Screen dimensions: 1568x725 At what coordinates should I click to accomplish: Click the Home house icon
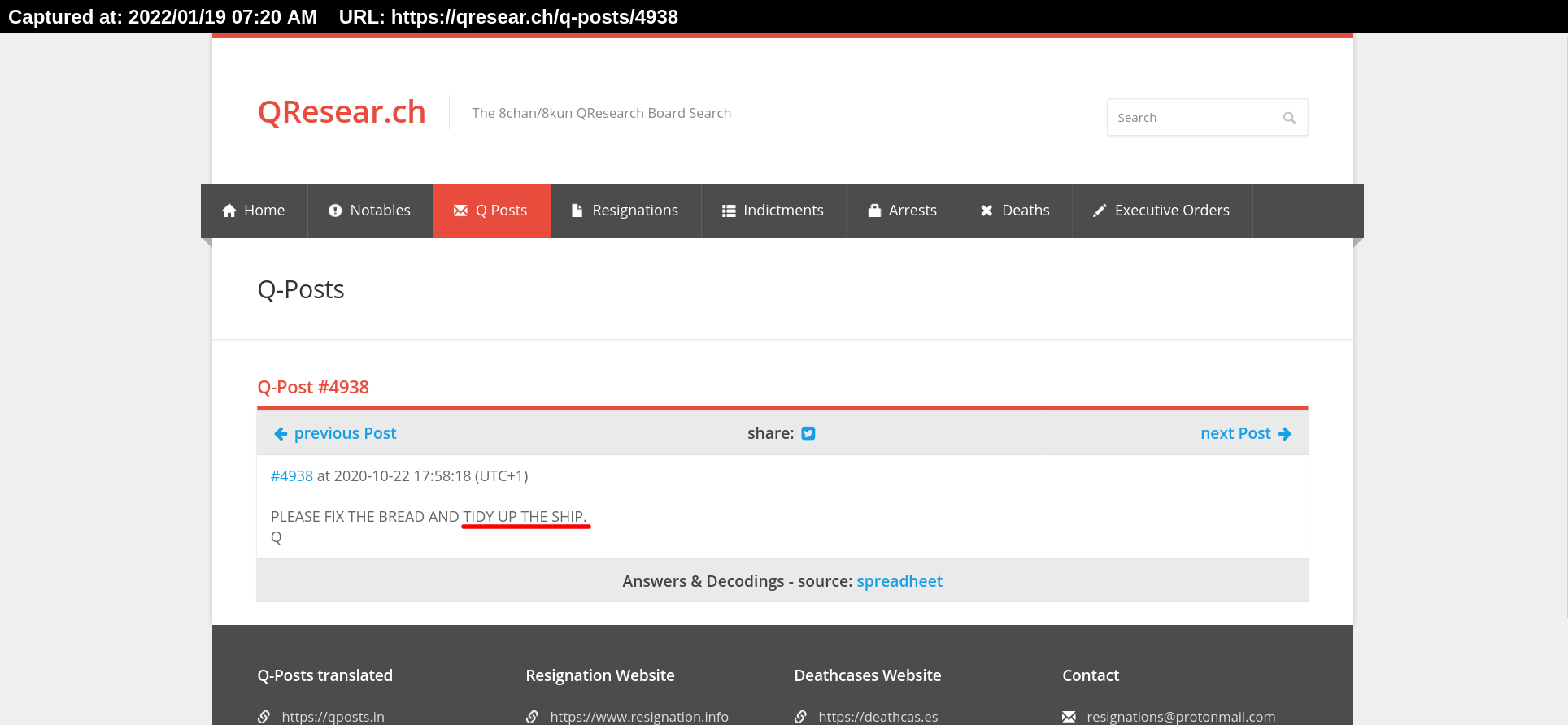click(x=229, y=211)
